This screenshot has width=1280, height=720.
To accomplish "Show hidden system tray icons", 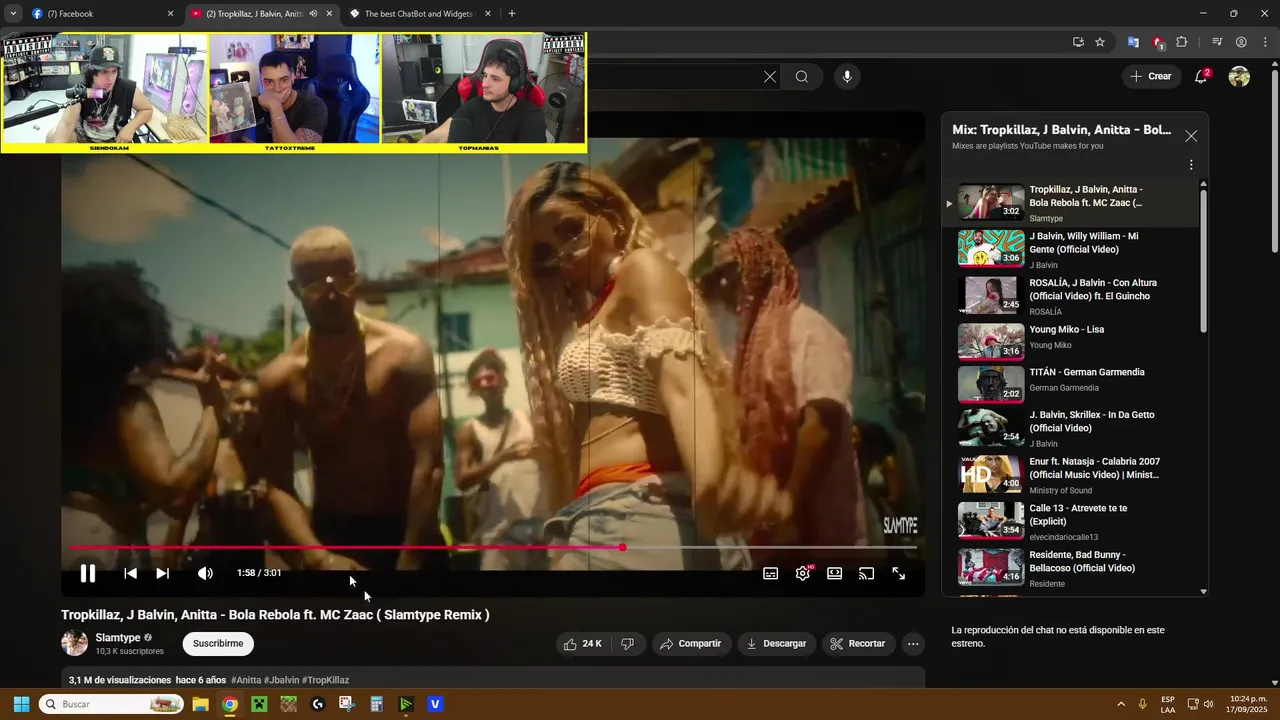I will [1119, 704].
